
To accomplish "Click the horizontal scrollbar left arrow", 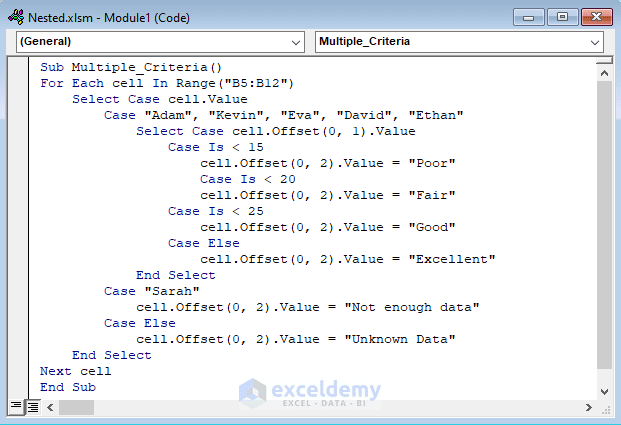I will [50, 407].
